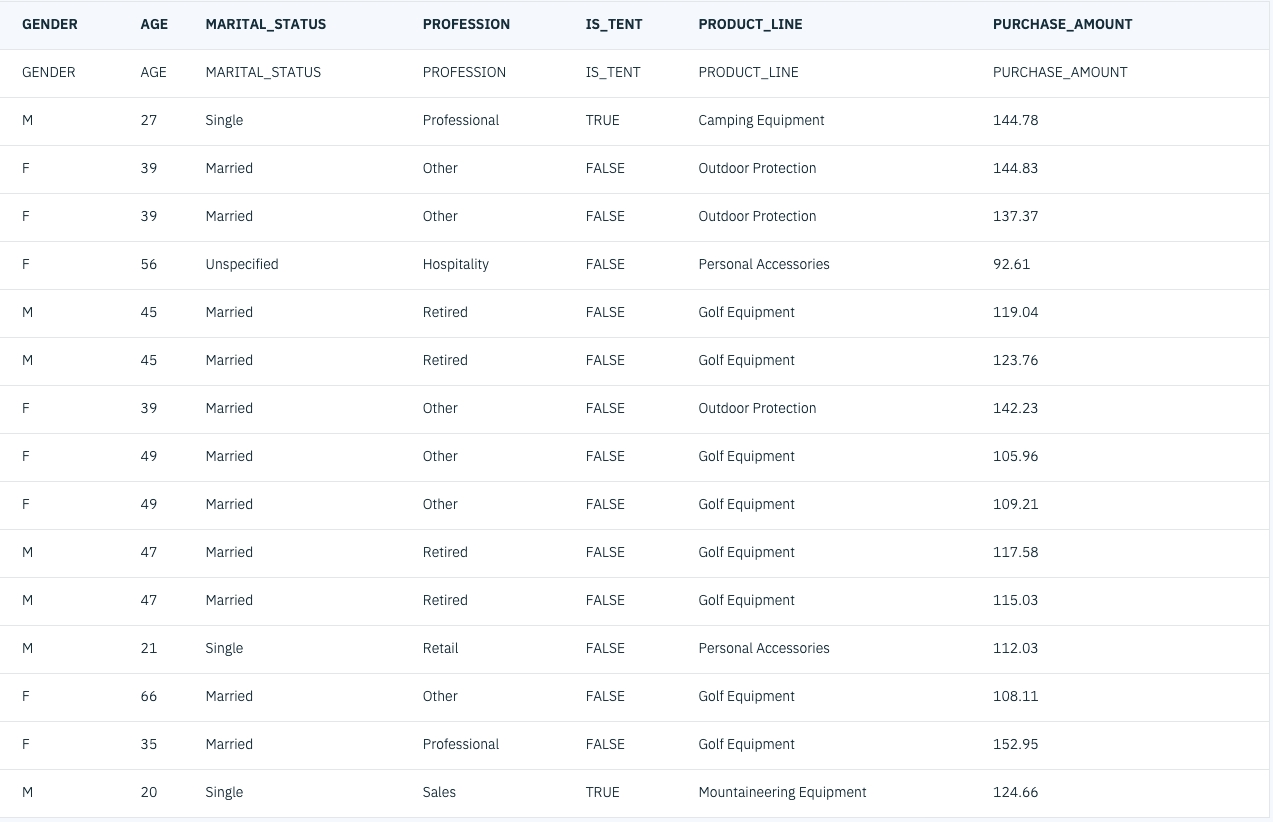This screenshot has height=822, width=1273.
Task: Click the age 56 cell
Action: 149,264
